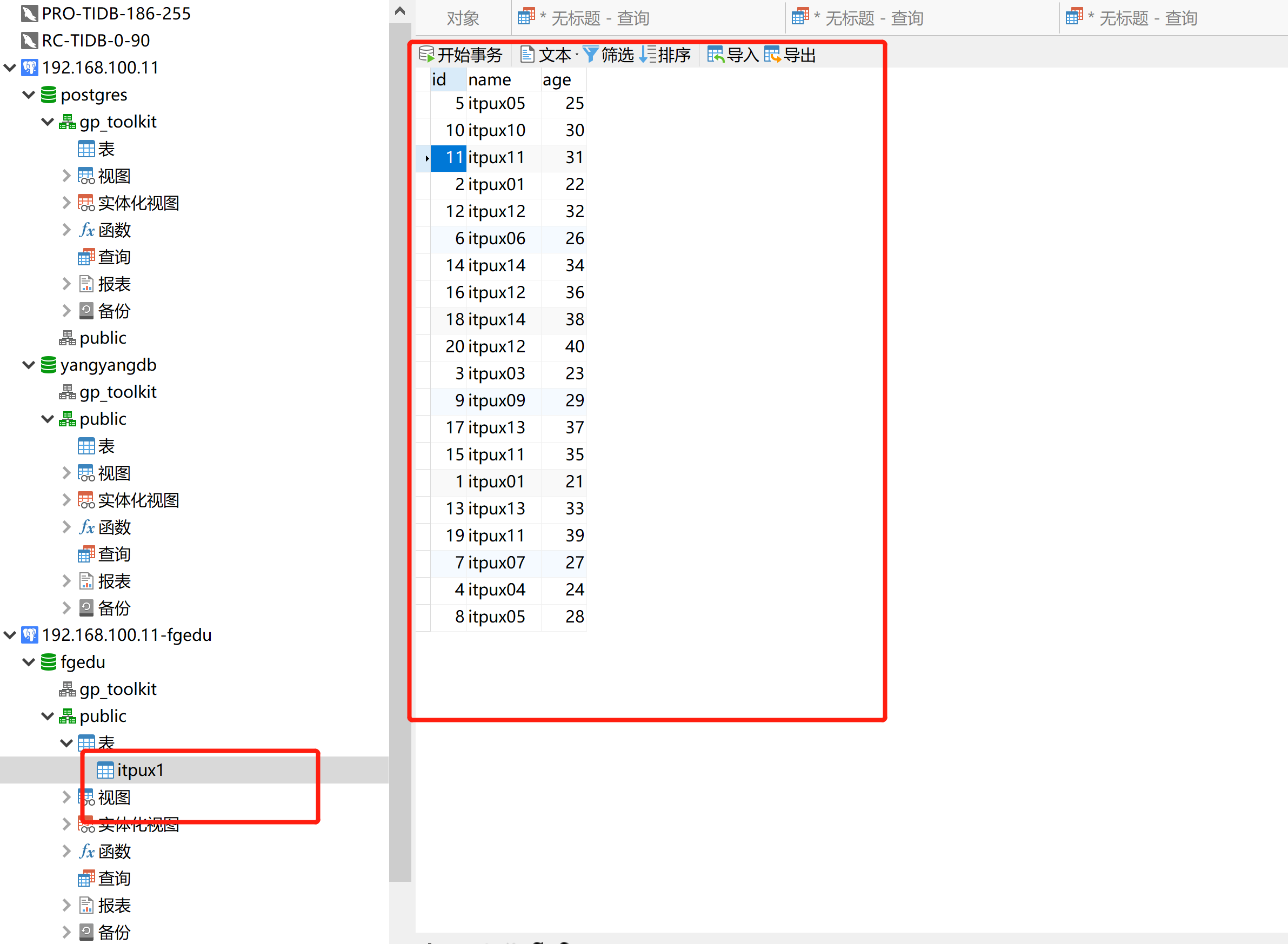Collapse the postgres database node
The width and height of the screenshot is (1288, 944).
coord(29,95)
